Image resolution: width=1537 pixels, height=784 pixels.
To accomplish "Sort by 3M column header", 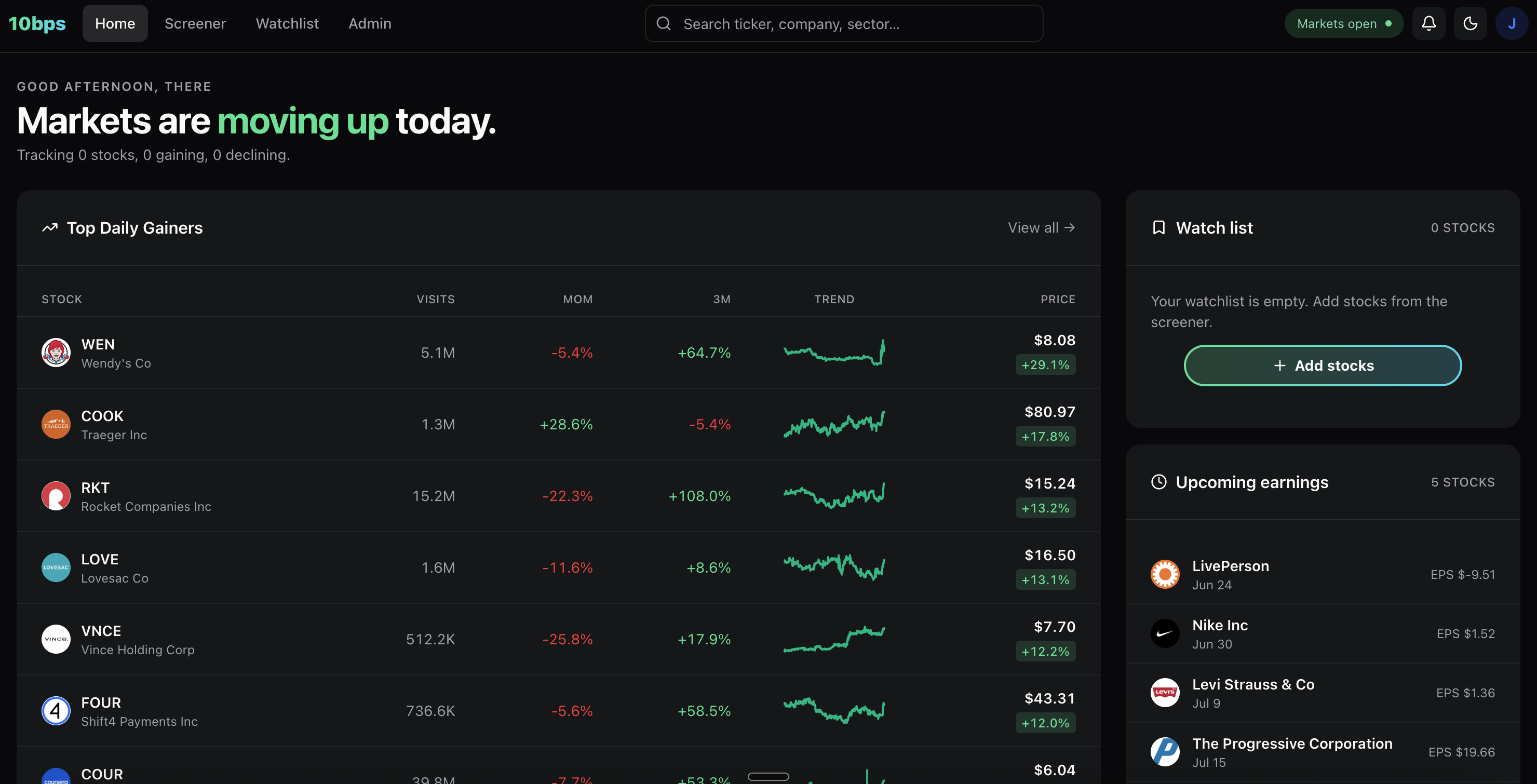I will (x=721, y=299).
